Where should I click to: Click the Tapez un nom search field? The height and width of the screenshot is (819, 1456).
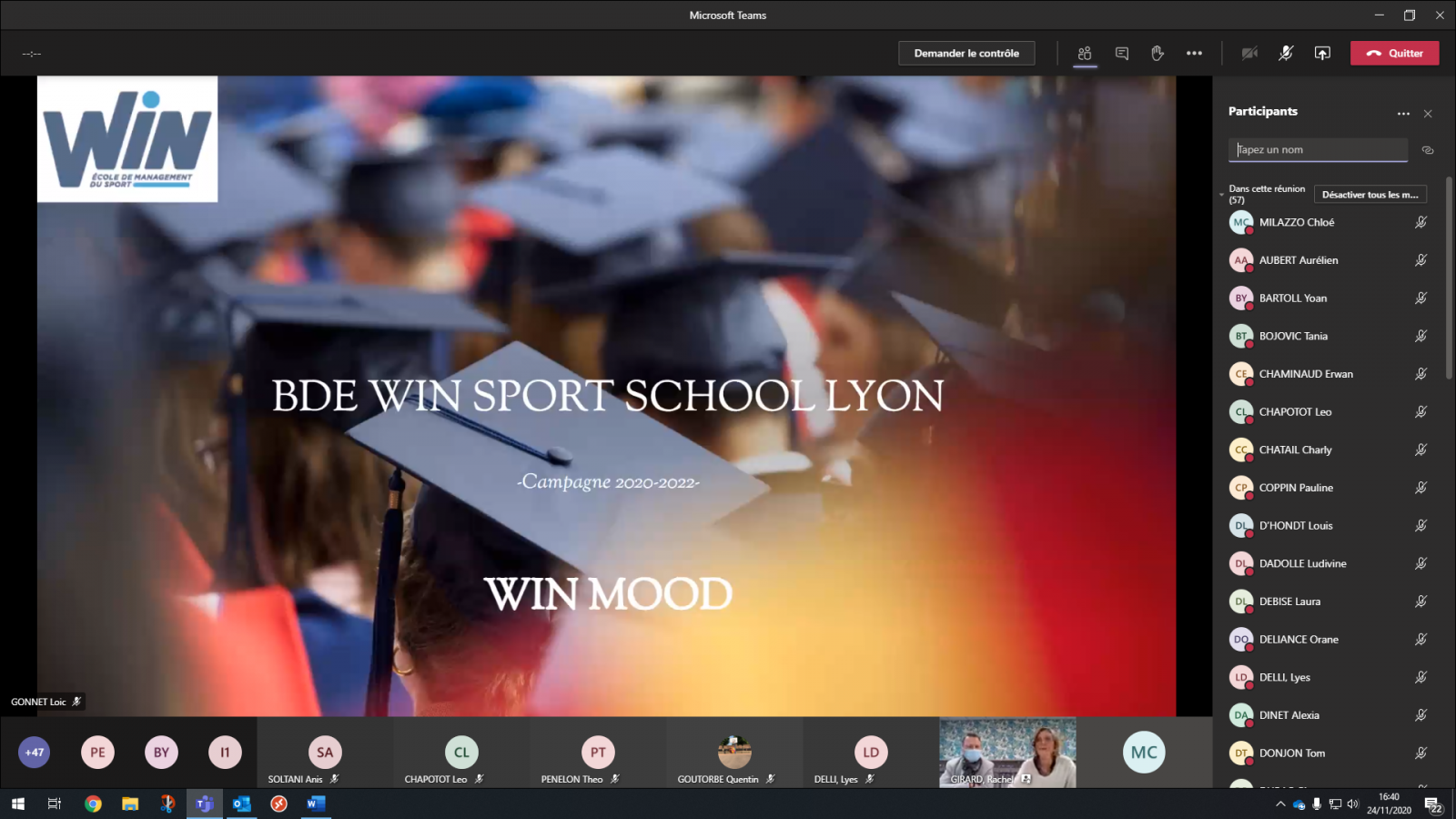tap(1318, 150)
